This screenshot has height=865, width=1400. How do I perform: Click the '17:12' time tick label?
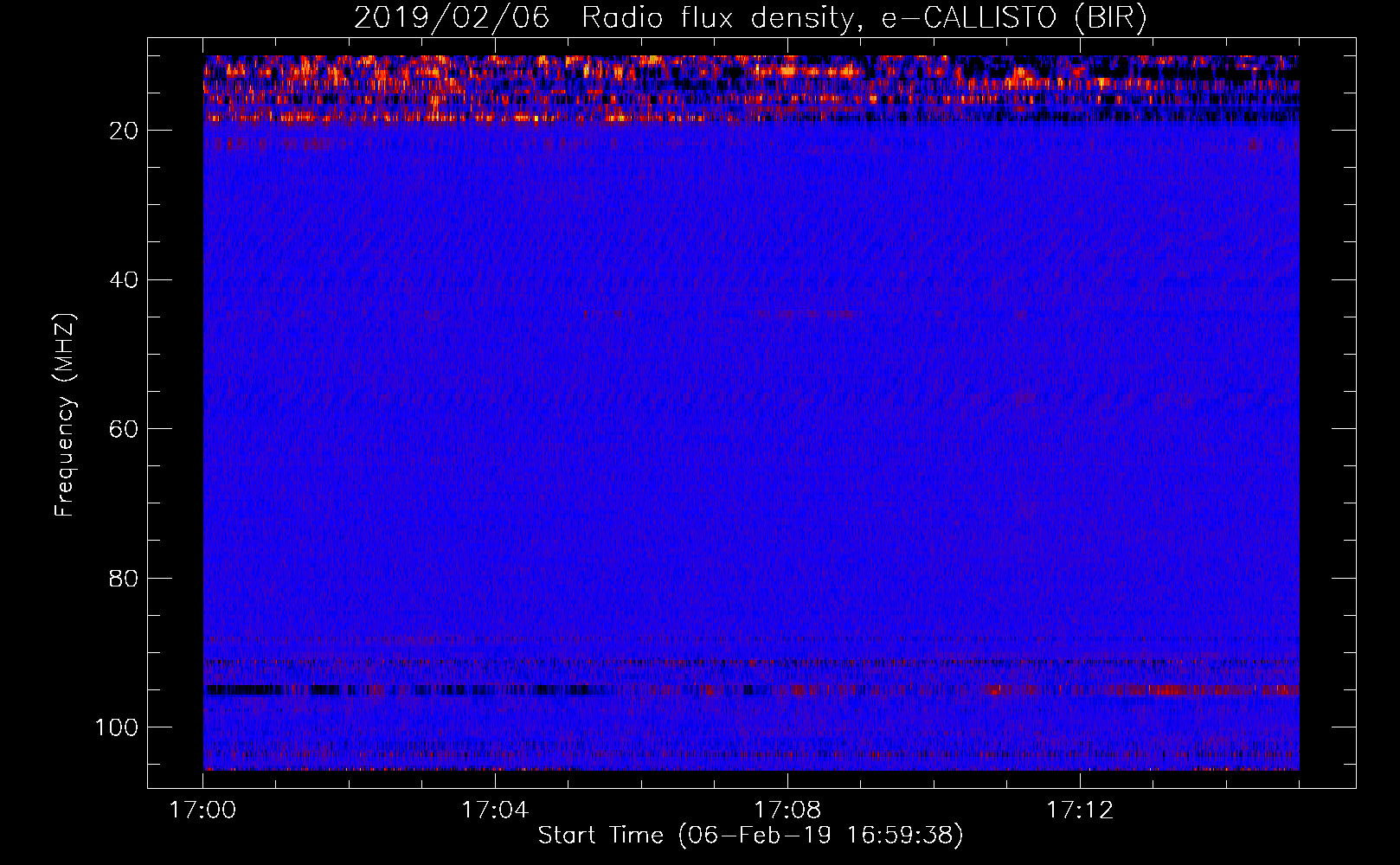tap(1080, 811)
